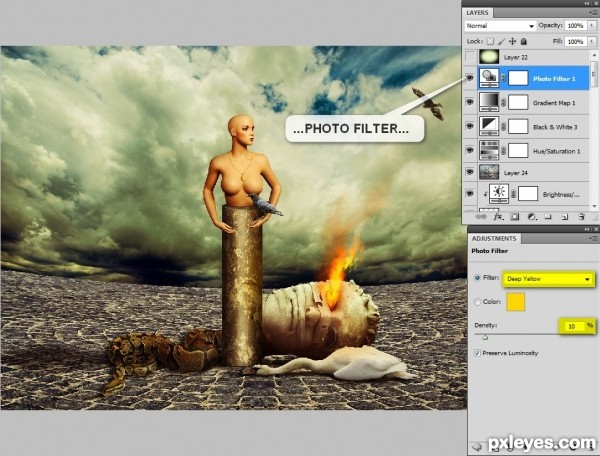Select the Hue/Saturation 1 layer name
The width and height of the screenshot is (600, 456).
tap(557, 151)
